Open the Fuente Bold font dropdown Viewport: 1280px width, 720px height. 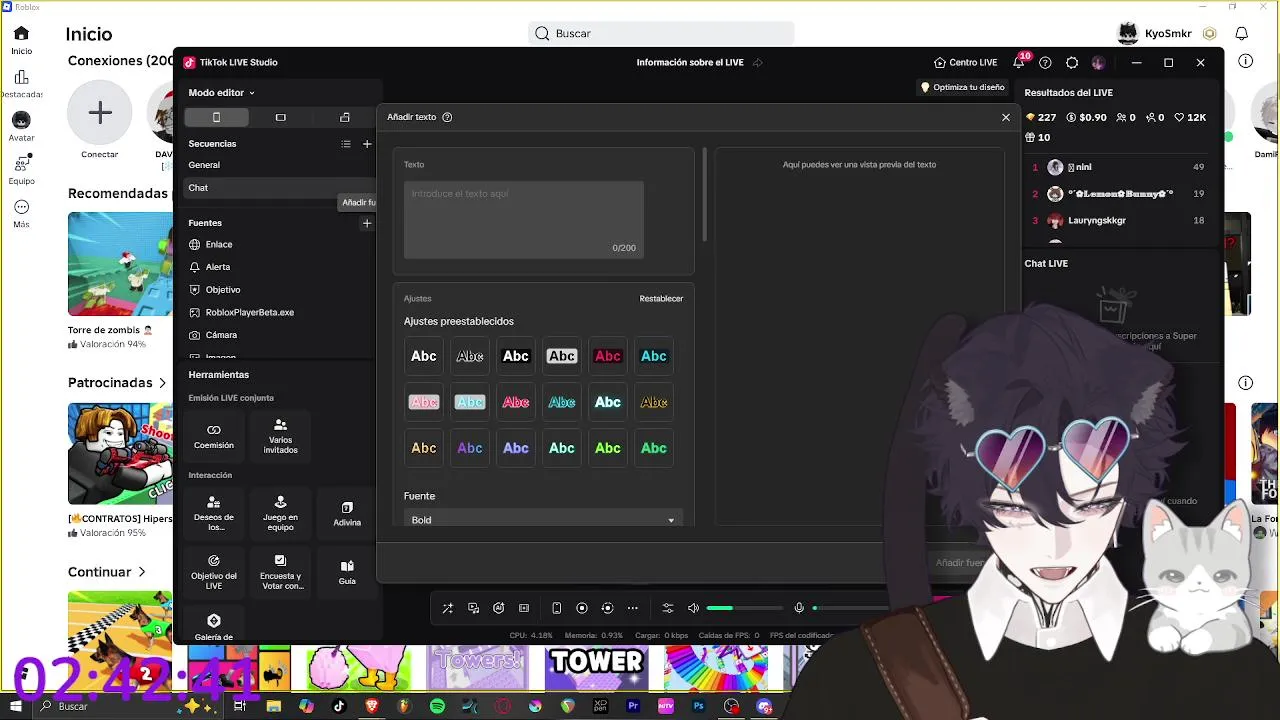pos(543,519)
